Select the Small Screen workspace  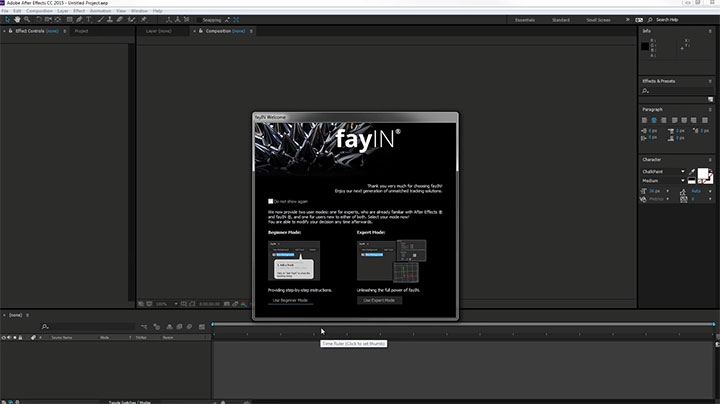[598, 20]
